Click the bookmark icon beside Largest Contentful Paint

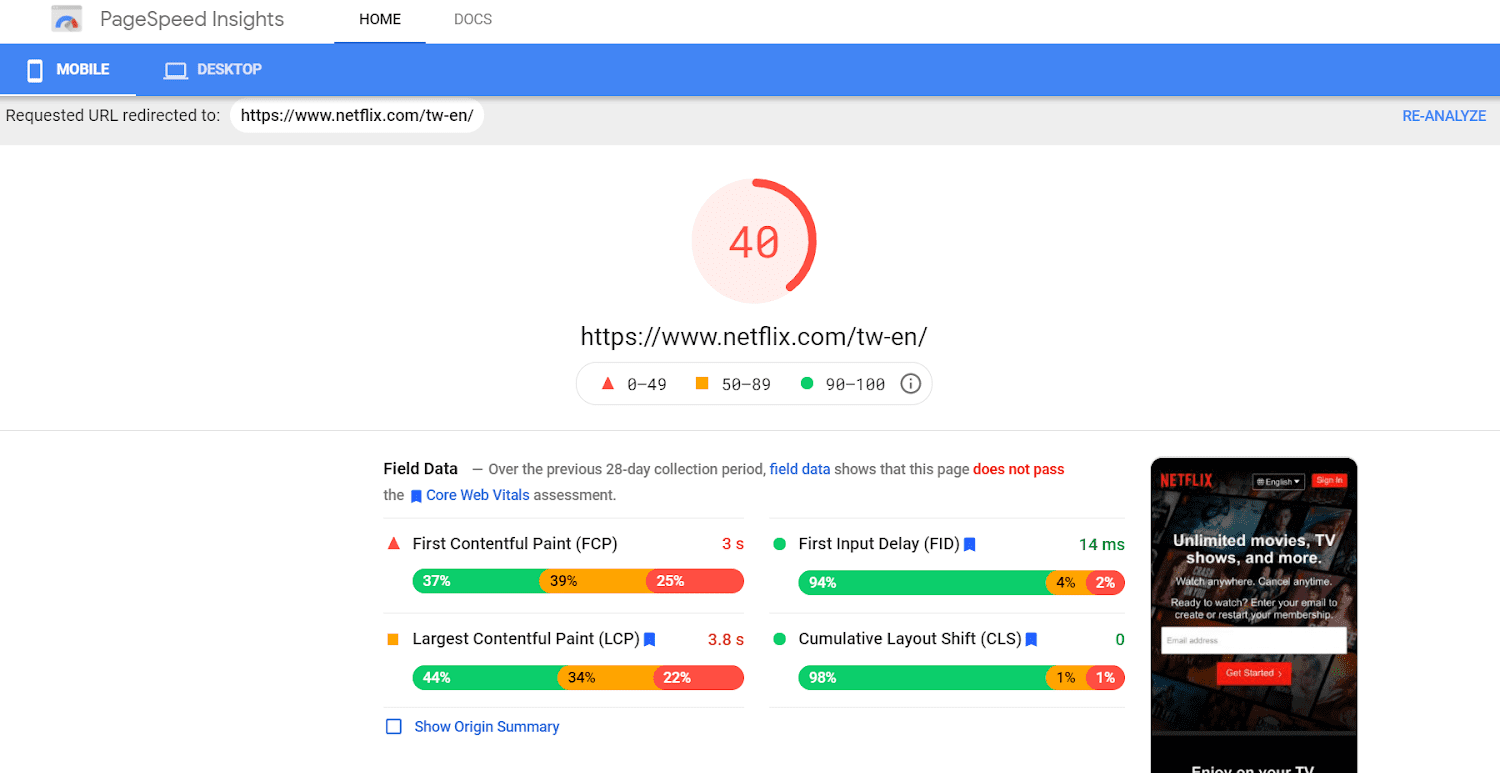(649, 639)
